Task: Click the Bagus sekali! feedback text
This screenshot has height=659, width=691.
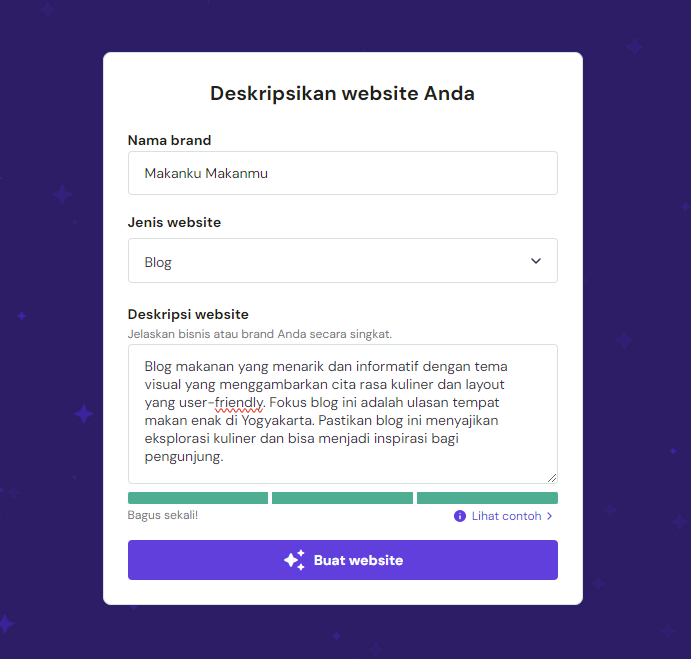Action: (x=163, y=516)
